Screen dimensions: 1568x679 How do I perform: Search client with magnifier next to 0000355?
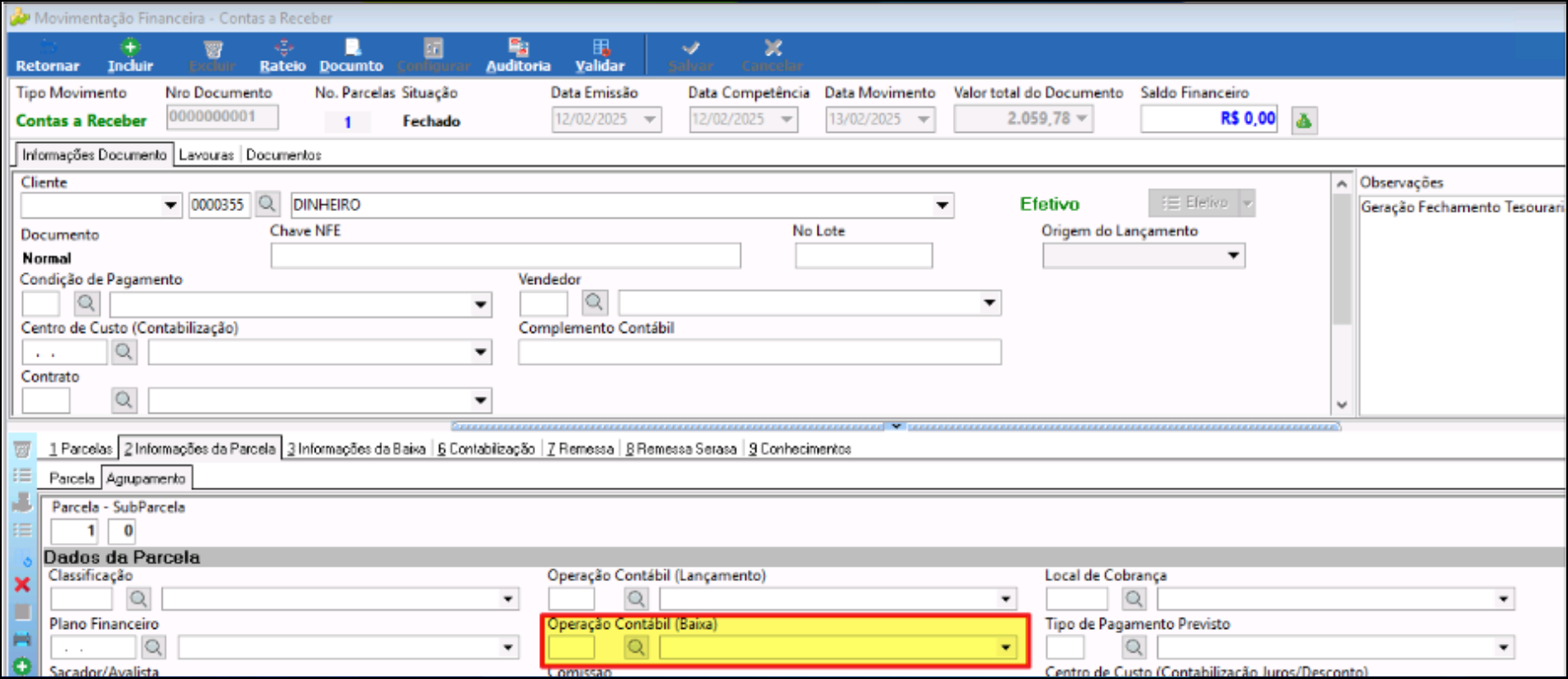267,204
